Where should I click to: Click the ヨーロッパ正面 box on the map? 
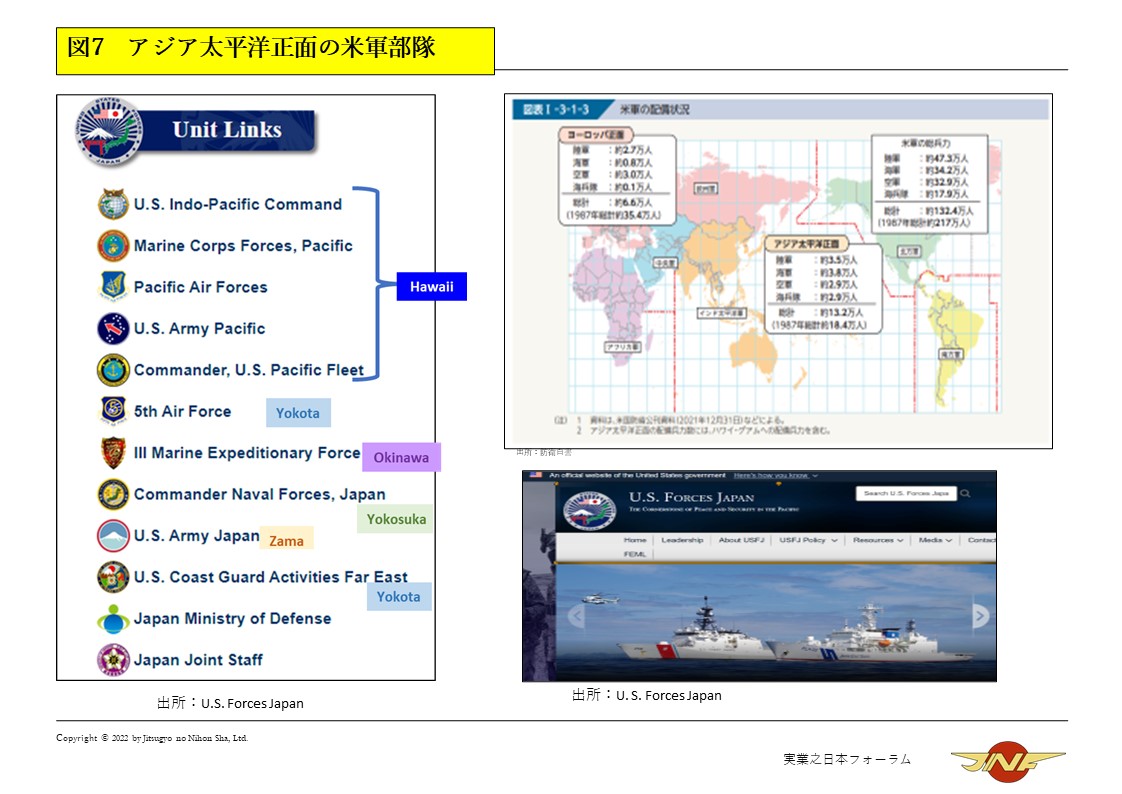(x=617, y=175)
